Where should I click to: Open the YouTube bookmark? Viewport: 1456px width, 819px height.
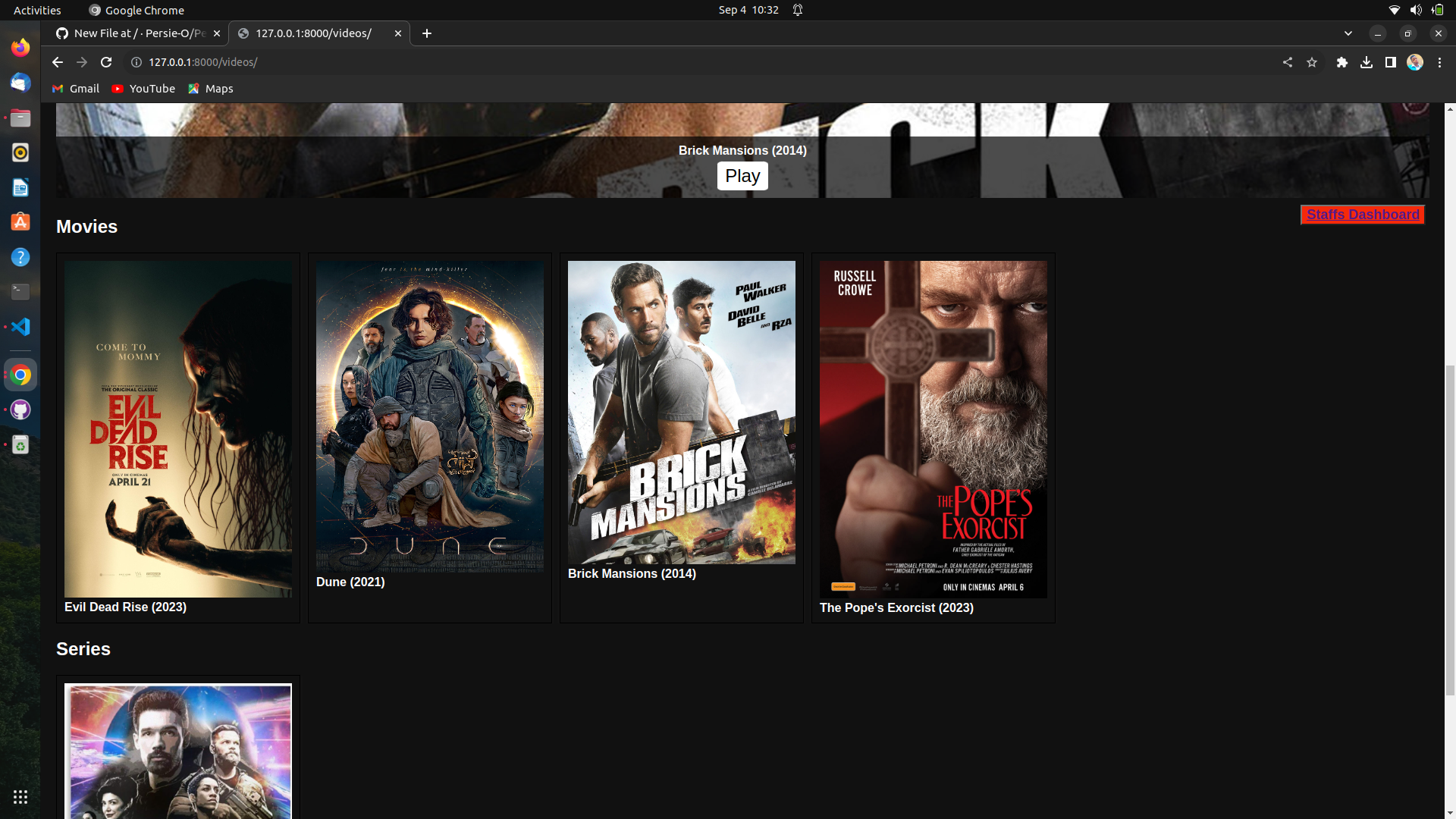(143, 89)
